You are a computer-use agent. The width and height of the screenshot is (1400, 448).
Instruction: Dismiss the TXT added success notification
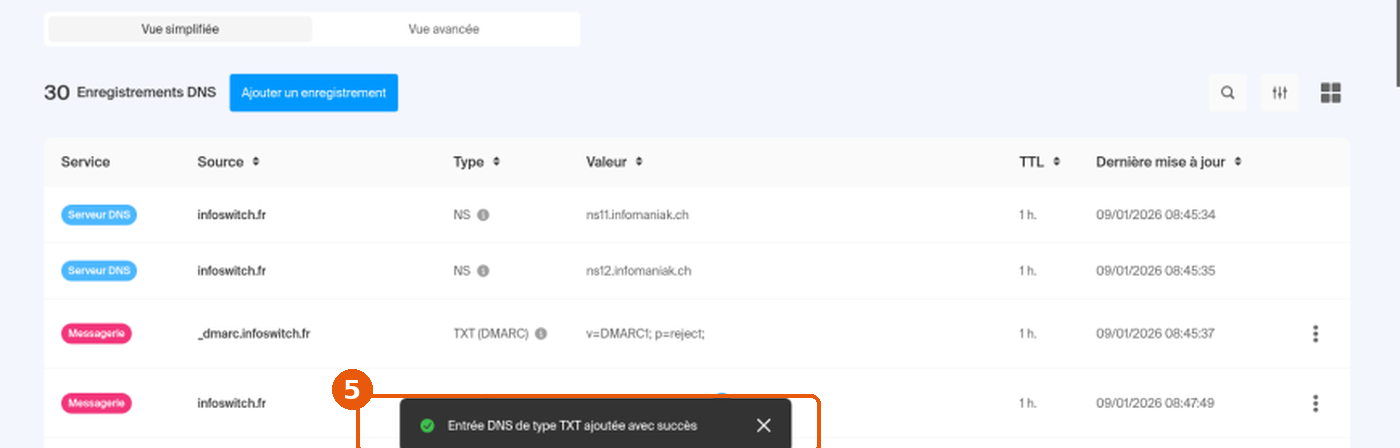tap(764, 426)
